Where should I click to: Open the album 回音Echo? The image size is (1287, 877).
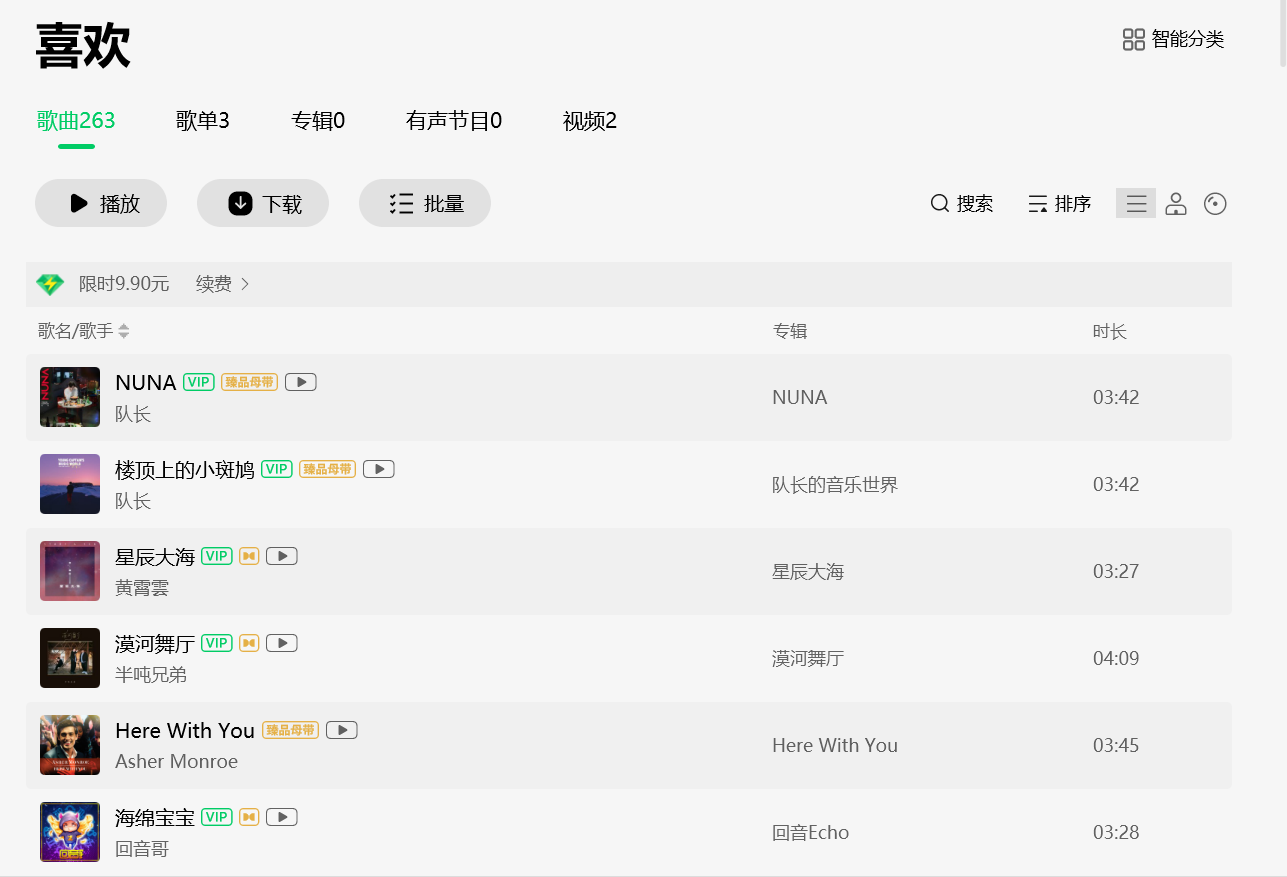click(x=810, y=833)
